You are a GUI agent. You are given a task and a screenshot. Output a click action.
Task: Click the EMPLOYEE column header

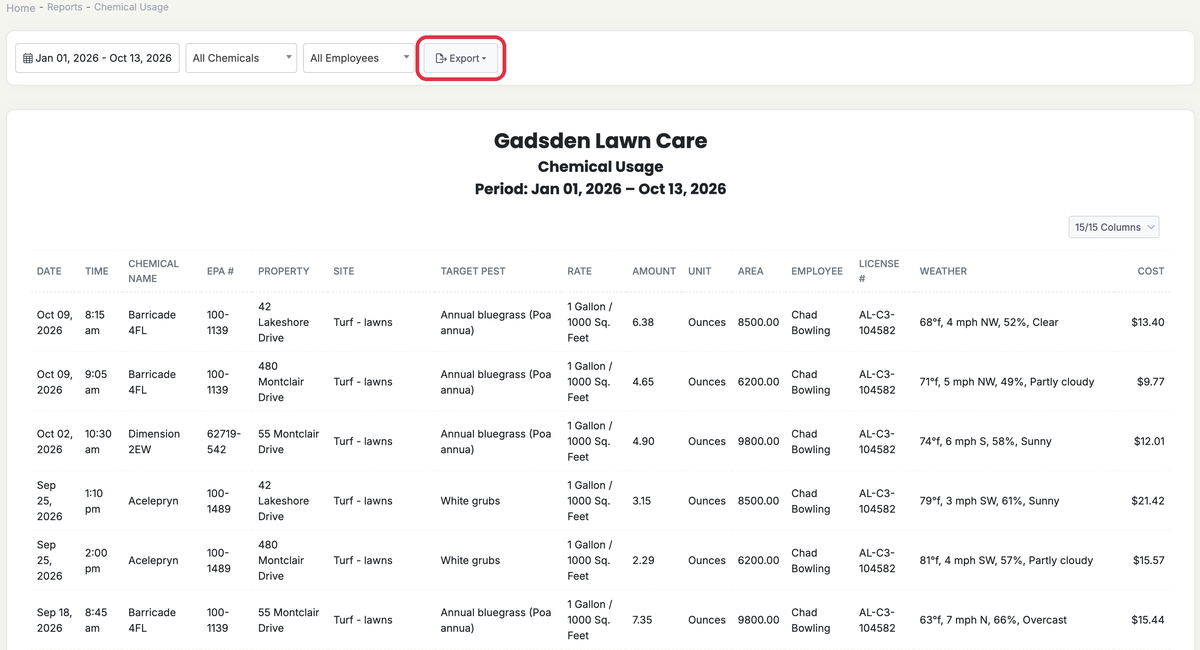(817, 271)
